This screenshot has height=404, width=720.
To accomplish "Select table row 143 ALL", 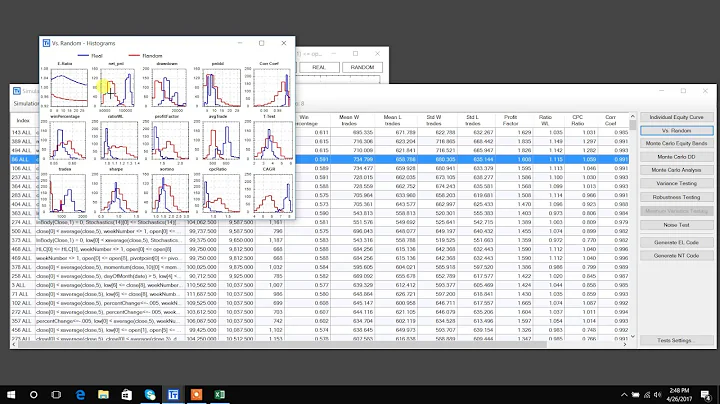I will pyautogui.click(x=320, y=132).
